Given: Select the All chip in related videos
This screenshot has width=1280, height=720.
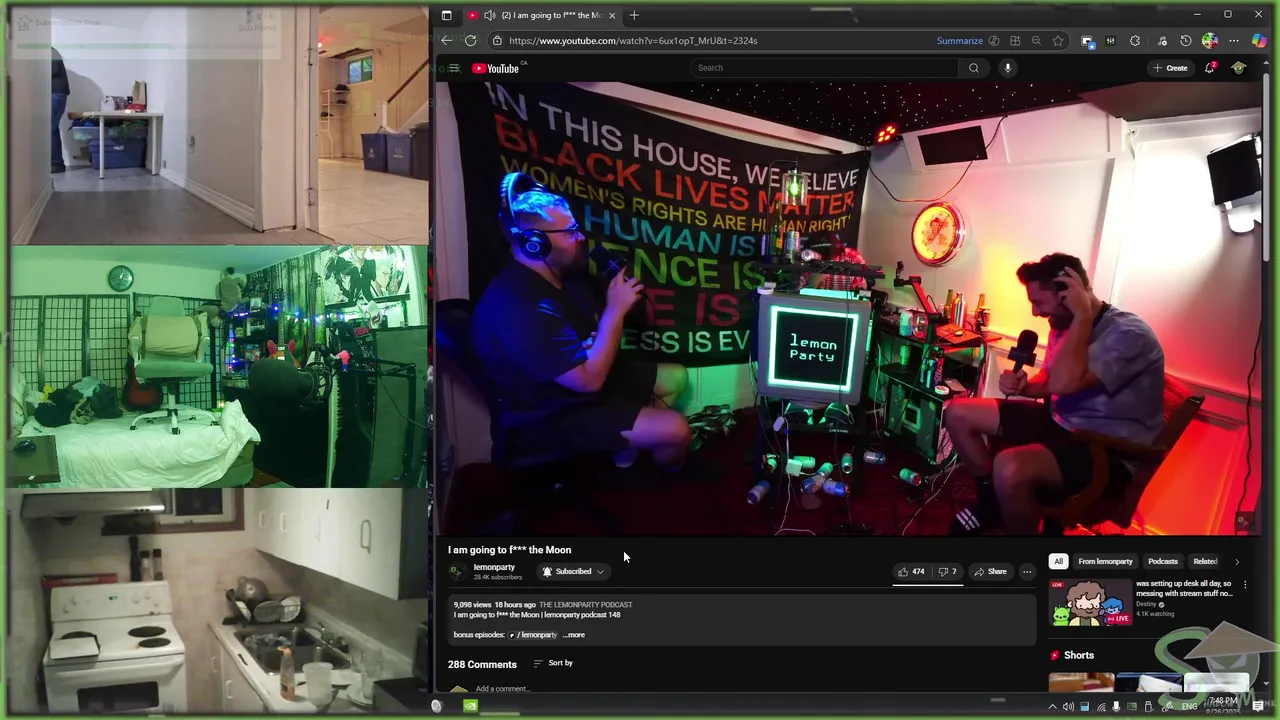Looking at the screenshot, I should pos(1058,561).
